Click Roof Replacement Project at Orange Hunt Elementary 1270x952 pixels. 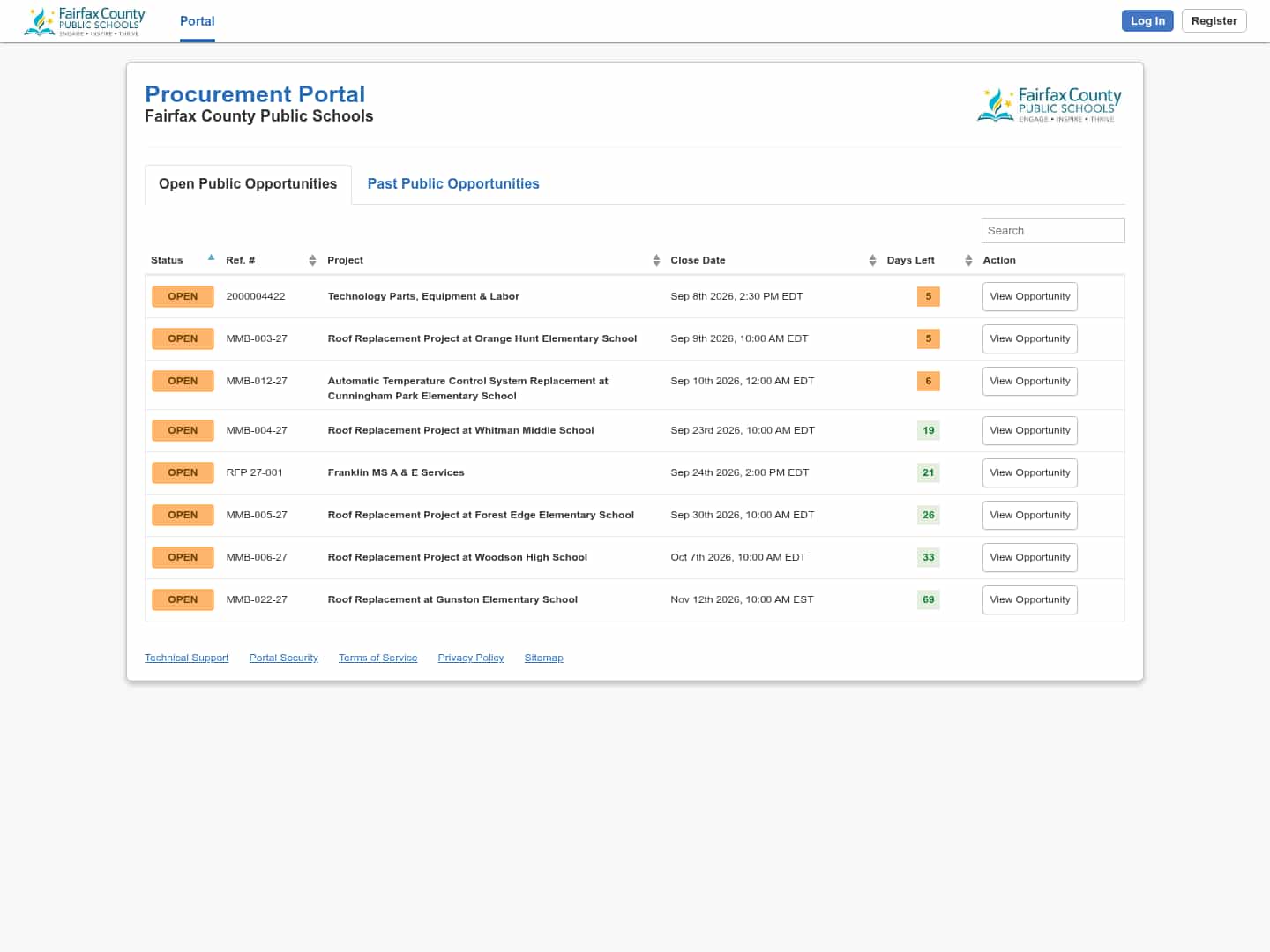point(482,338)
